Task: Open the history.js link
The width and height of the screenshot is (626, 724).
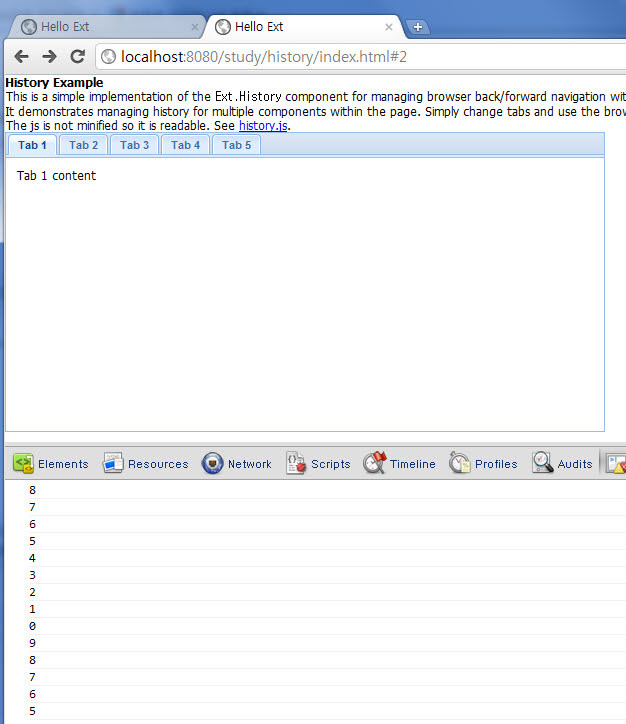Action: click(263, 126)
